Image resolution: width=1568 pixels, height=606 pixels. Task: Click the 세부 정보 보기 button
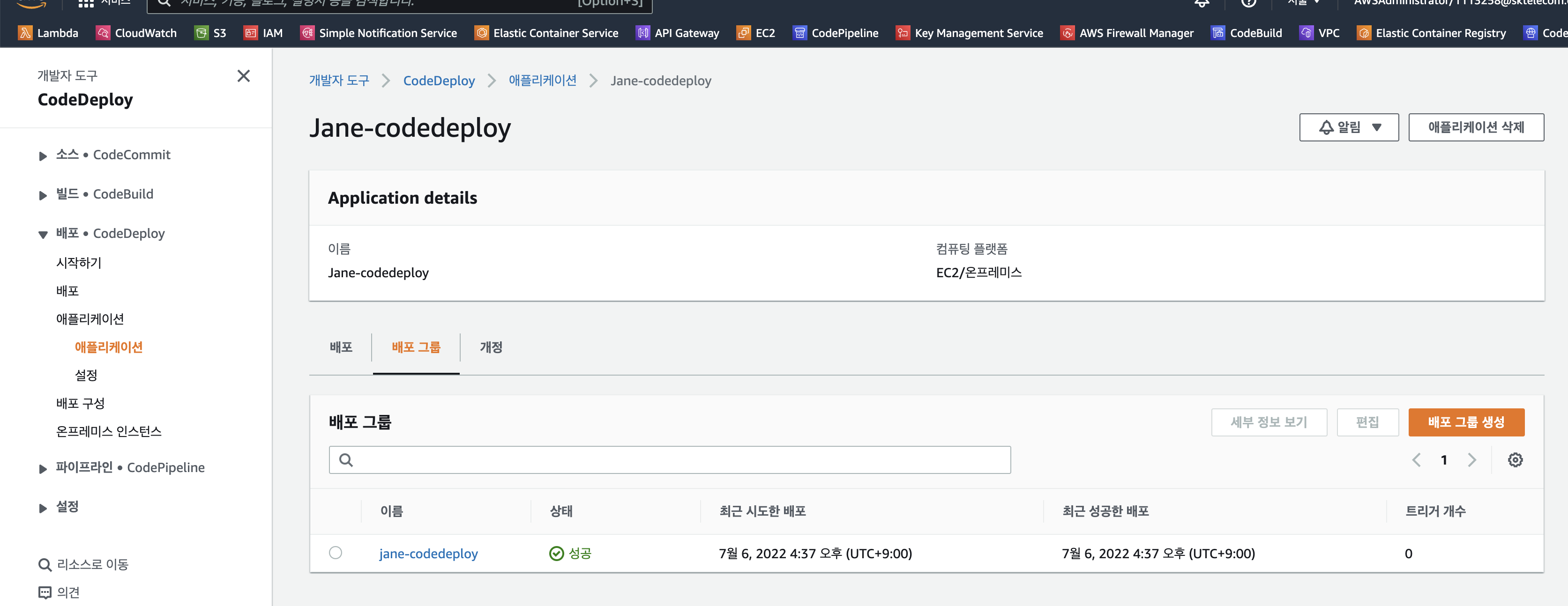tap(1269, 422)
